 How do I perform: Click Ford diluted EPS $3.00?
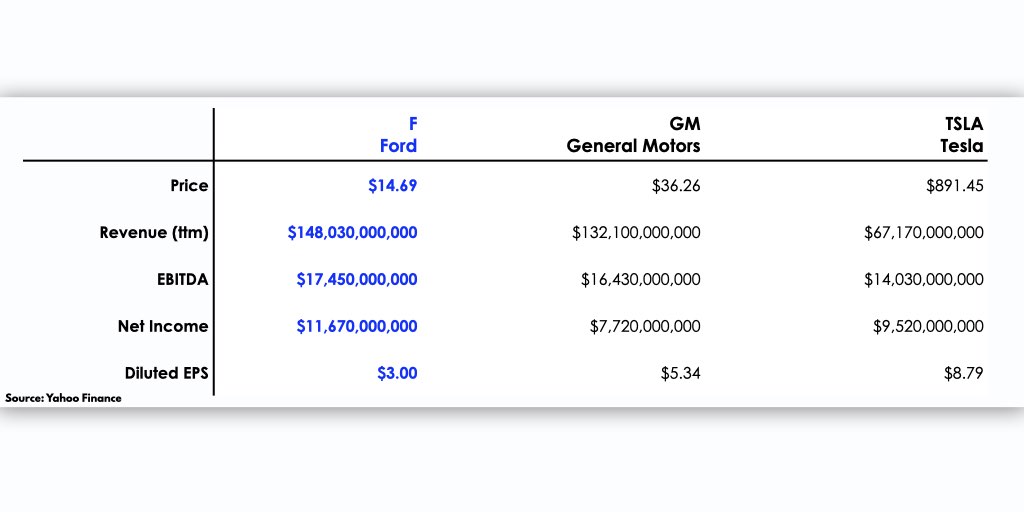397,374
